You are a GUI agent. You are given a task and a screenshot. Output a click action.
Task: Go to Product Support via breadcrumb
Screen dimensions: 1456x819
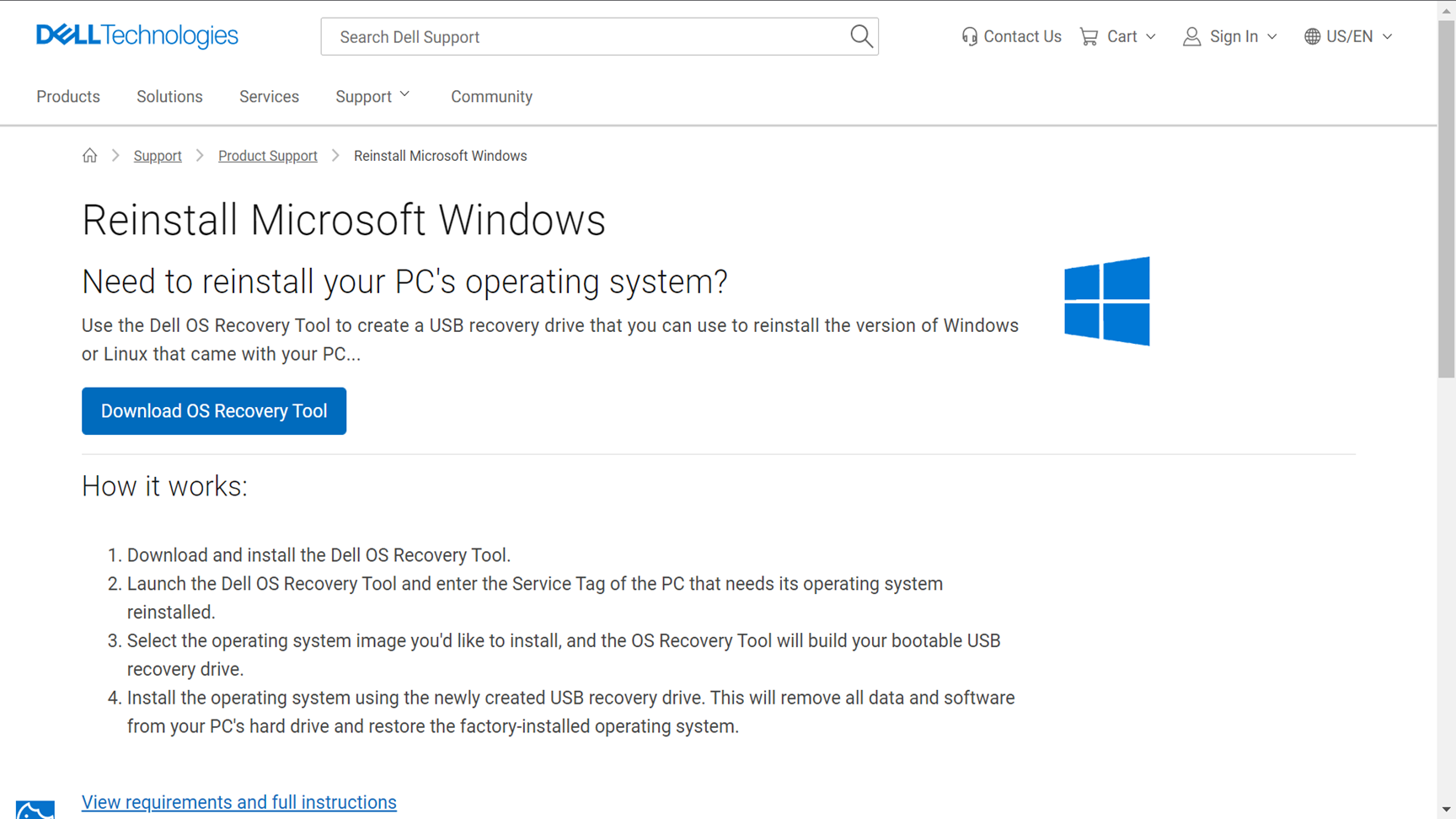(267, 155)
